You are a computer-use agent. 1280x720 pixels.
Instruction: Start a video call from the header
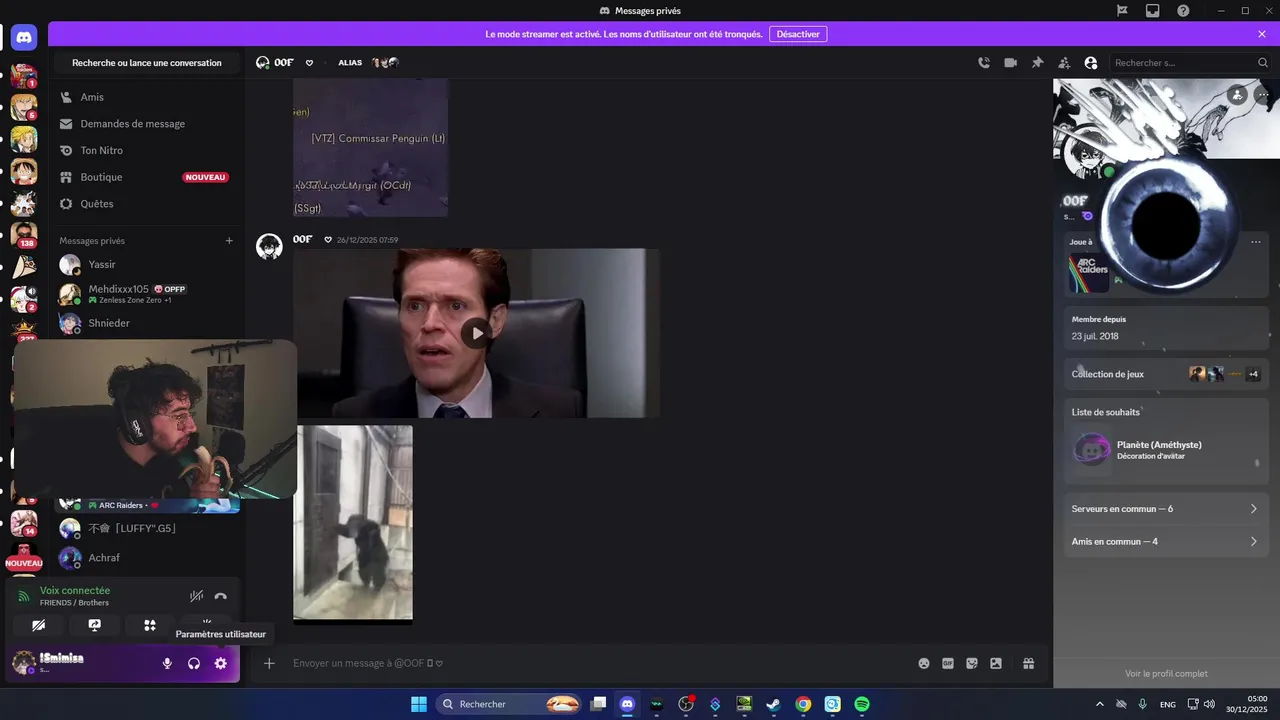coord(1011,62)
